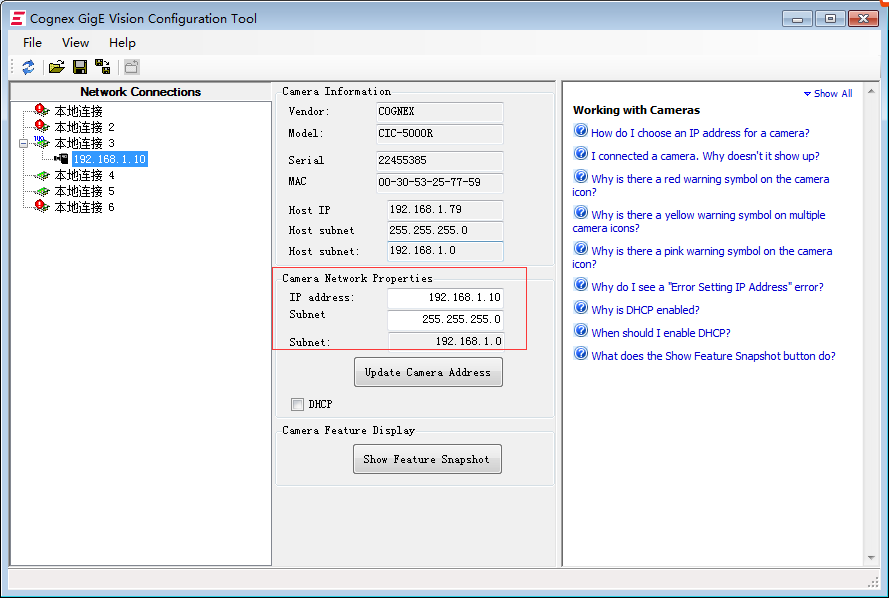
Task: Open the Show Feature Snapshot button help link
Action: [713, 356]
